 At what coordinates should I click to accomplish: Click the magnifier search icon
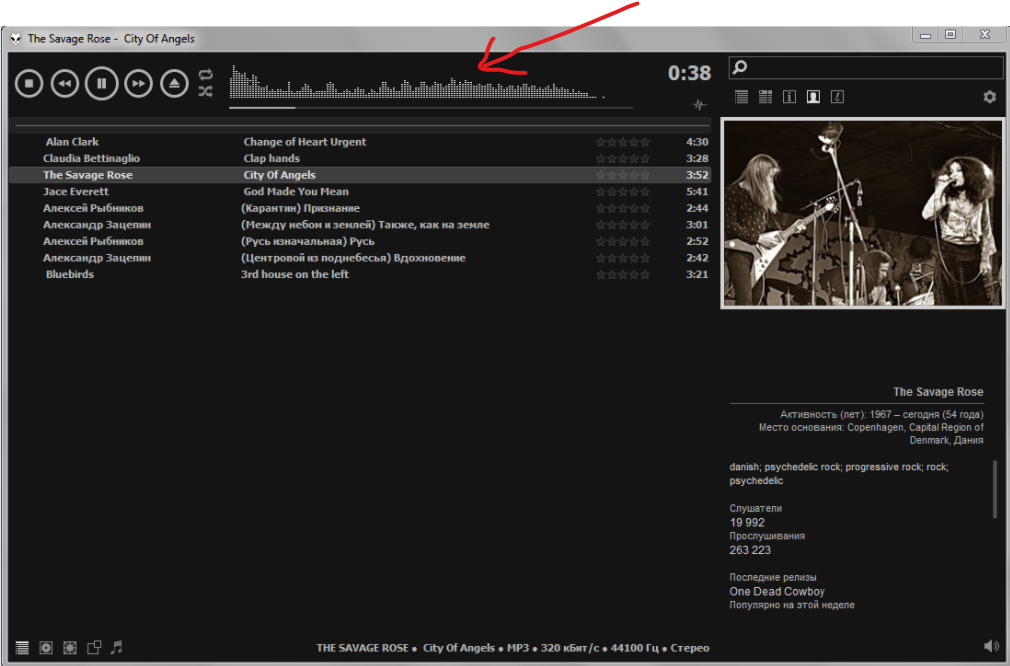pyautogui.click(x=740, y=67)
